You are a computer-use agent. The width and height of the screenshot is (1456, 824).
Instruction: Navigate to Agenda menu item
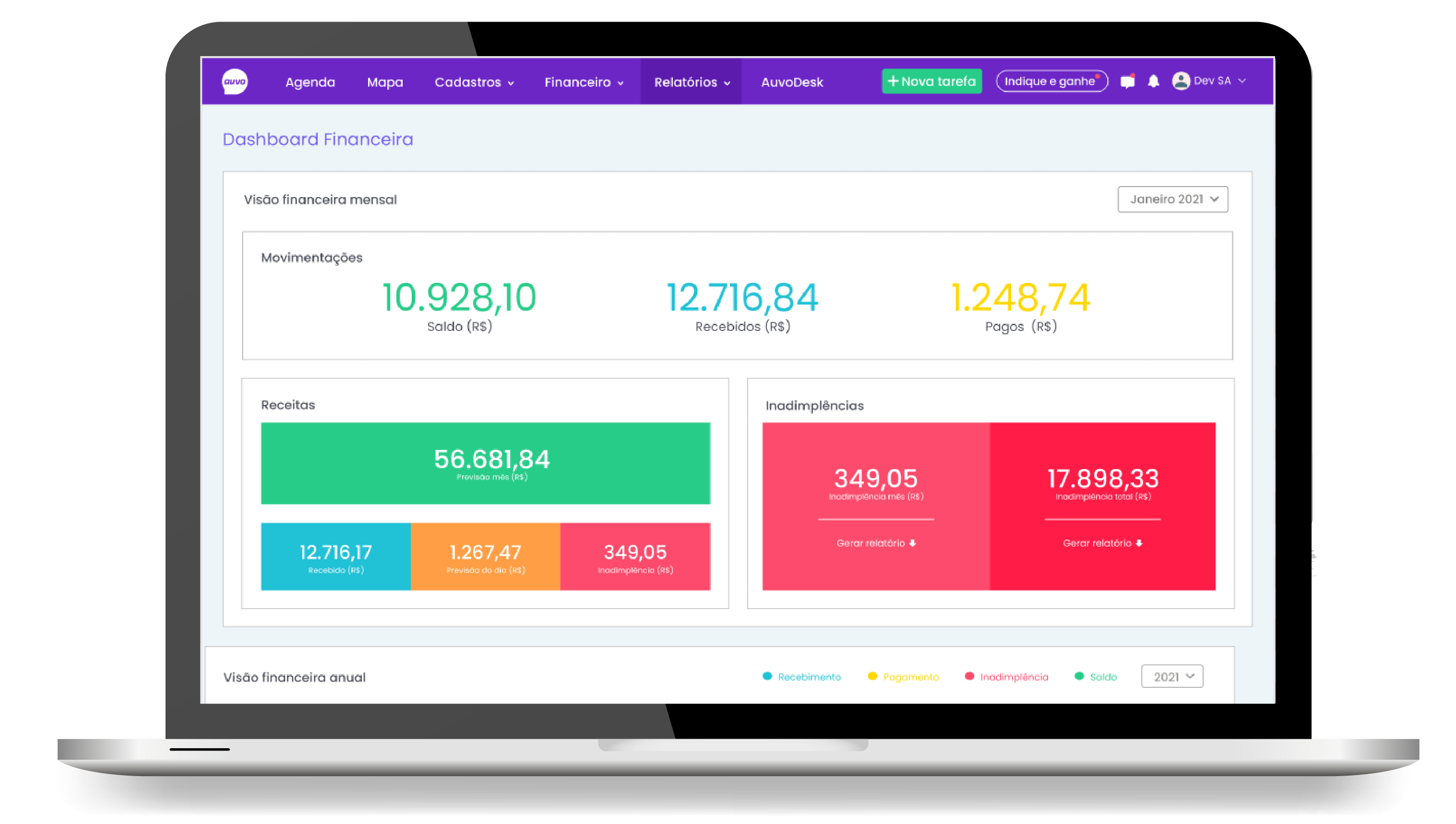[x=311, y=80]
